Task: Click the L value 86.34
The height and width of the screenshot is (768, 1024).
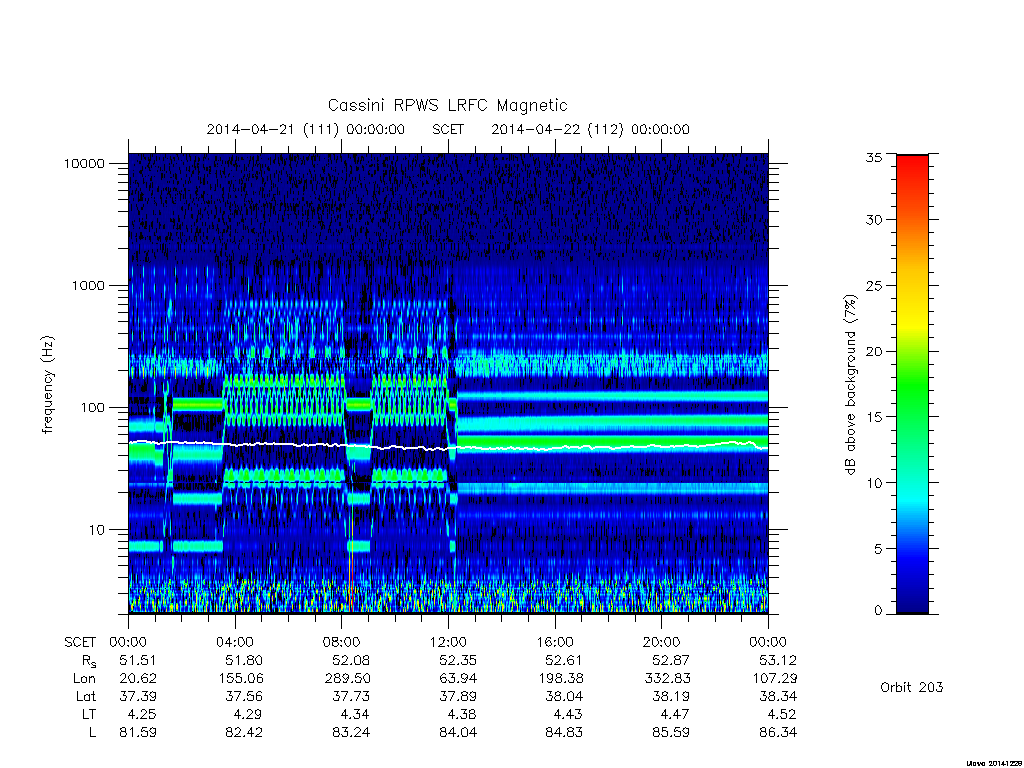Action: 778,733
